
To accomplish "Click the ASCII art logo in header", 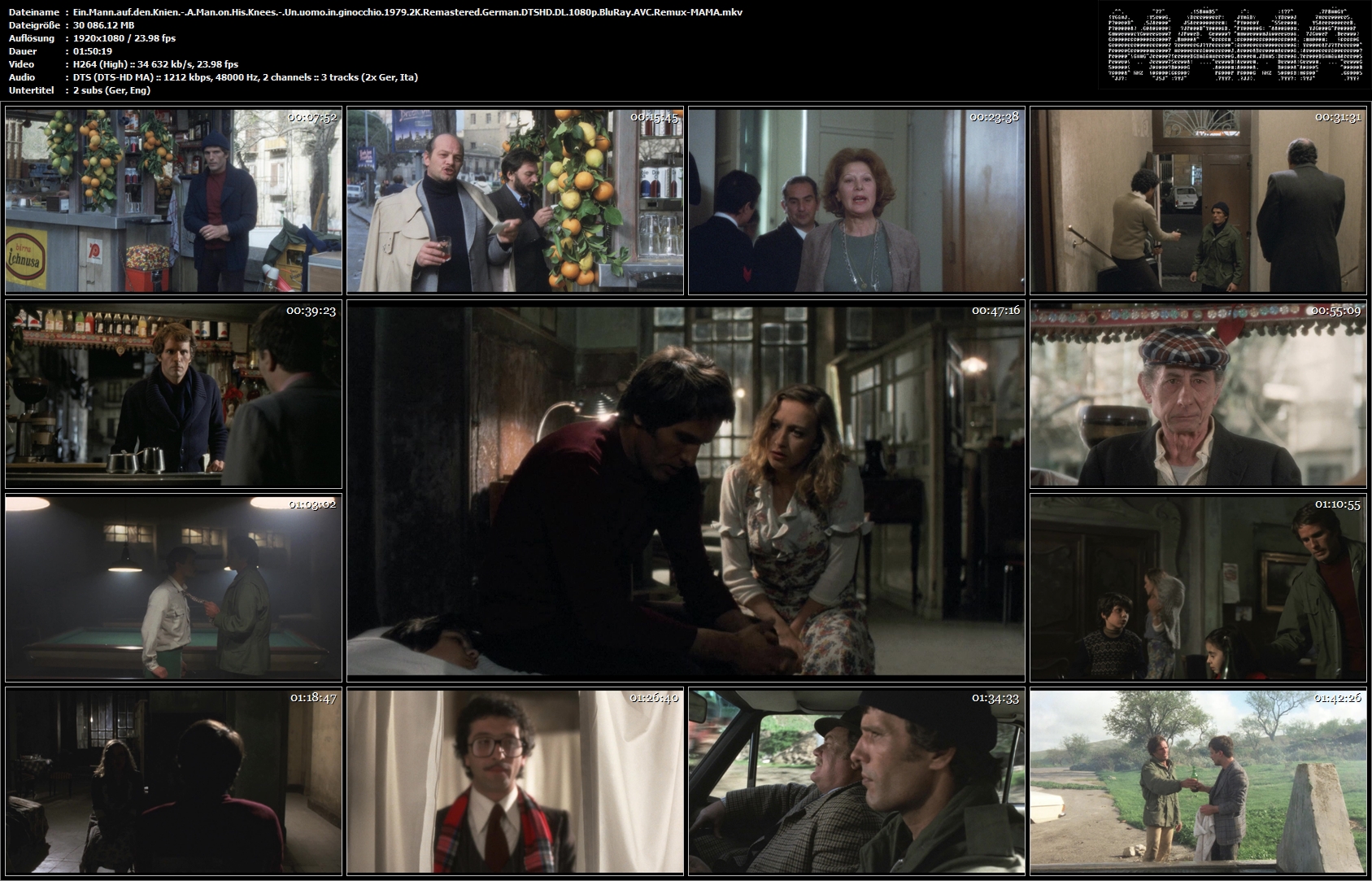I will (x=1230, y=45).
